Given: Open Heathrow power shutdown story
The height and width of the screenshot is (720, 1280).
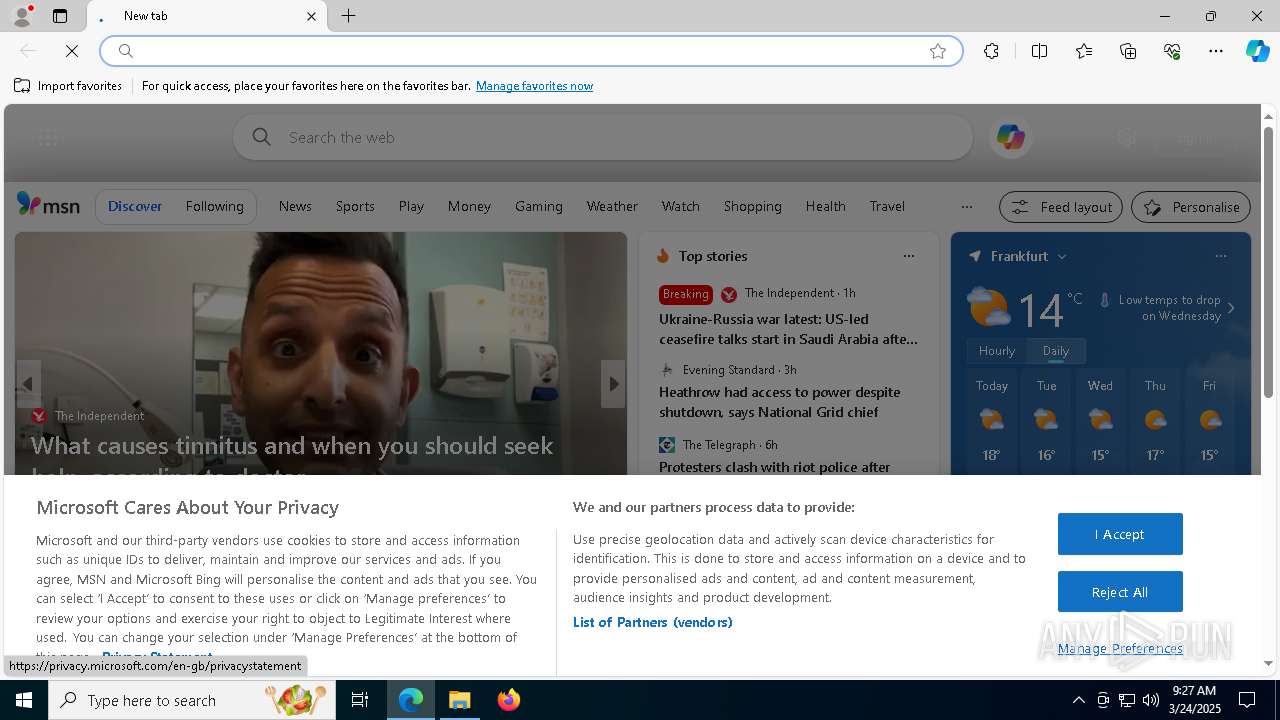Looking at the screenshot, I should click(x=779, y=402).
